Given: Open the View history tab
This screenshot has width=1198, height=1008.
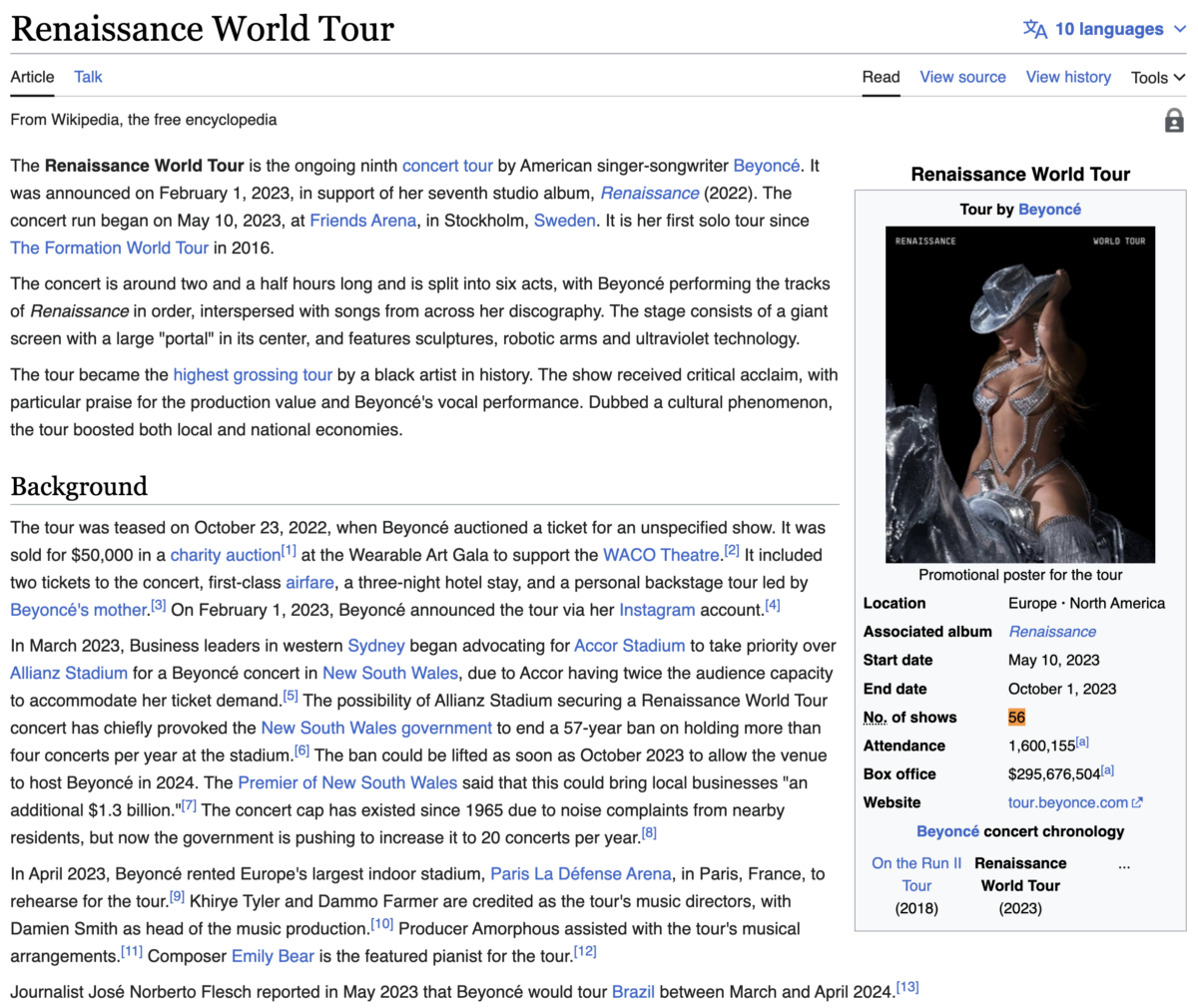Looking at the screenshot, I should [1068, 77].
